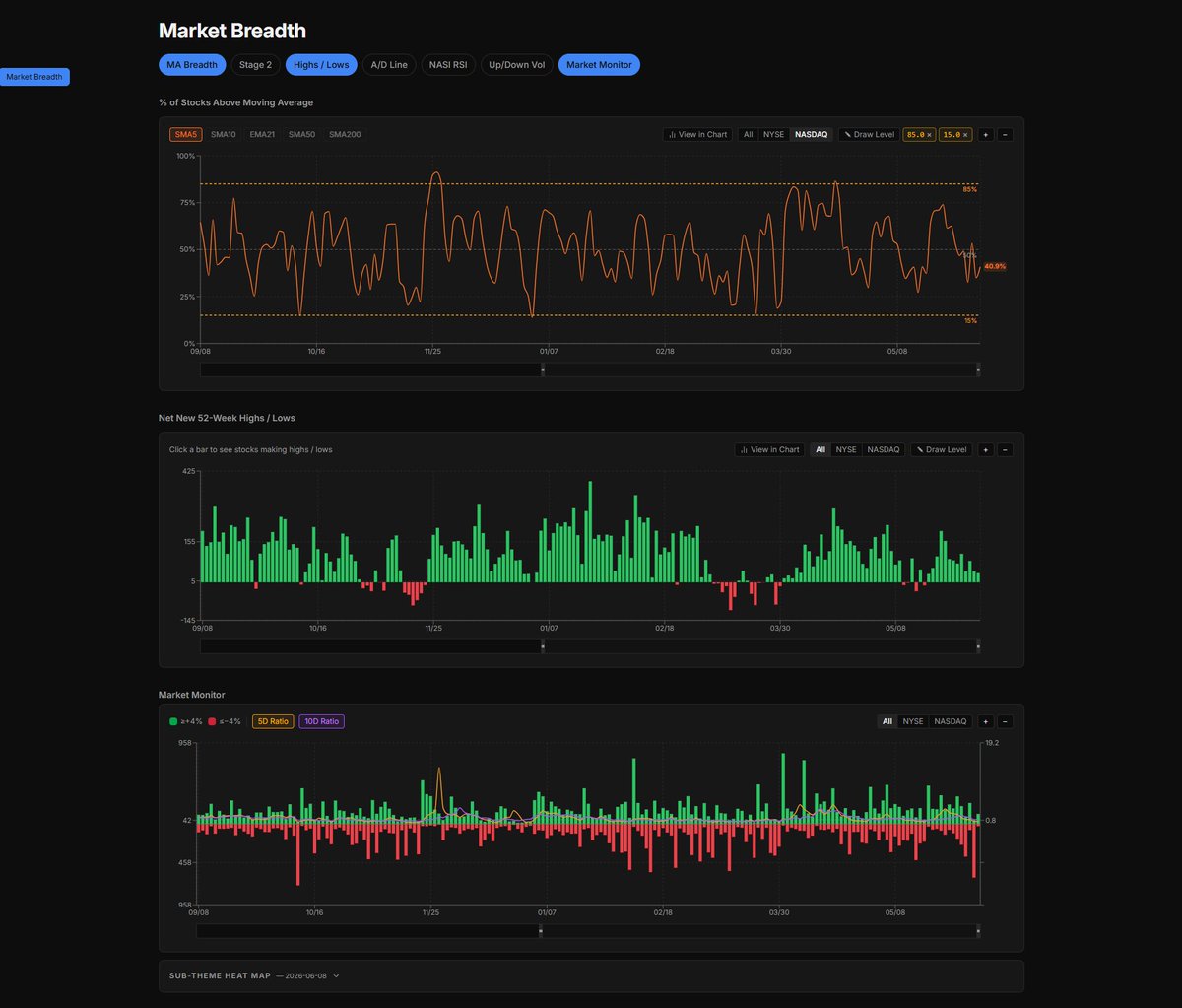Click the Market Breadth page title

pos(232,31)
